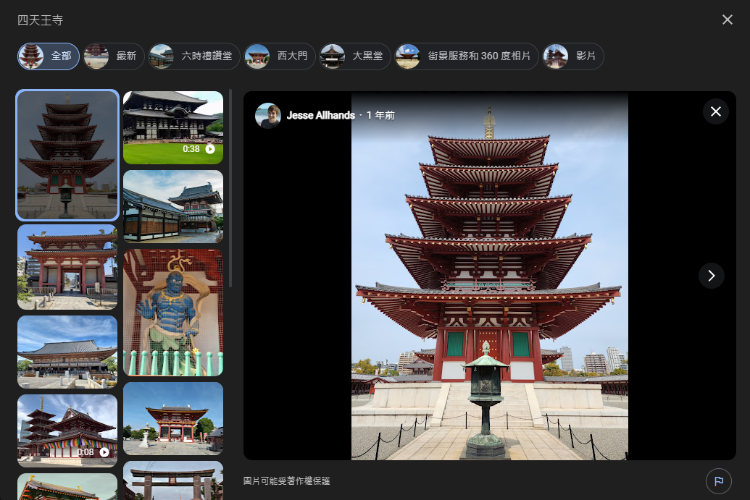The height and width of the screenshot is (500, 750).
Task: Open the red gate with walkway thumbnail
Action: tap(67, 267)
